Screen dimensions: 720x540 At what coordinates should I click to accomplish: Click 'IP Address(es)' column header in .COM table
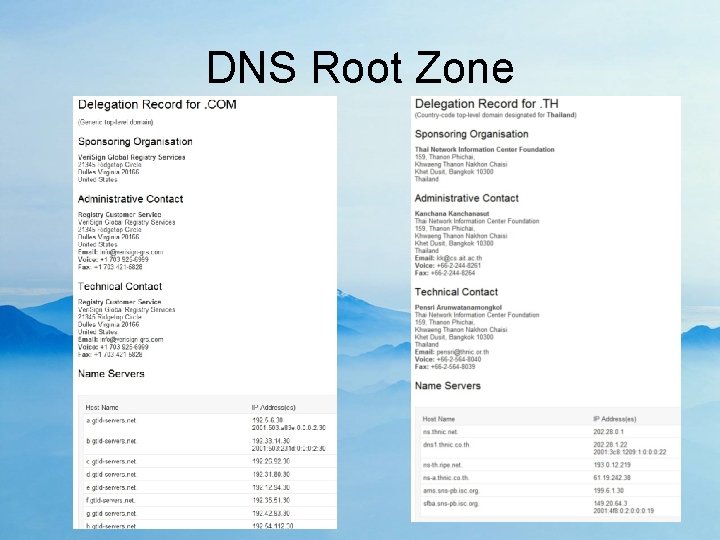tap(274, 407)
